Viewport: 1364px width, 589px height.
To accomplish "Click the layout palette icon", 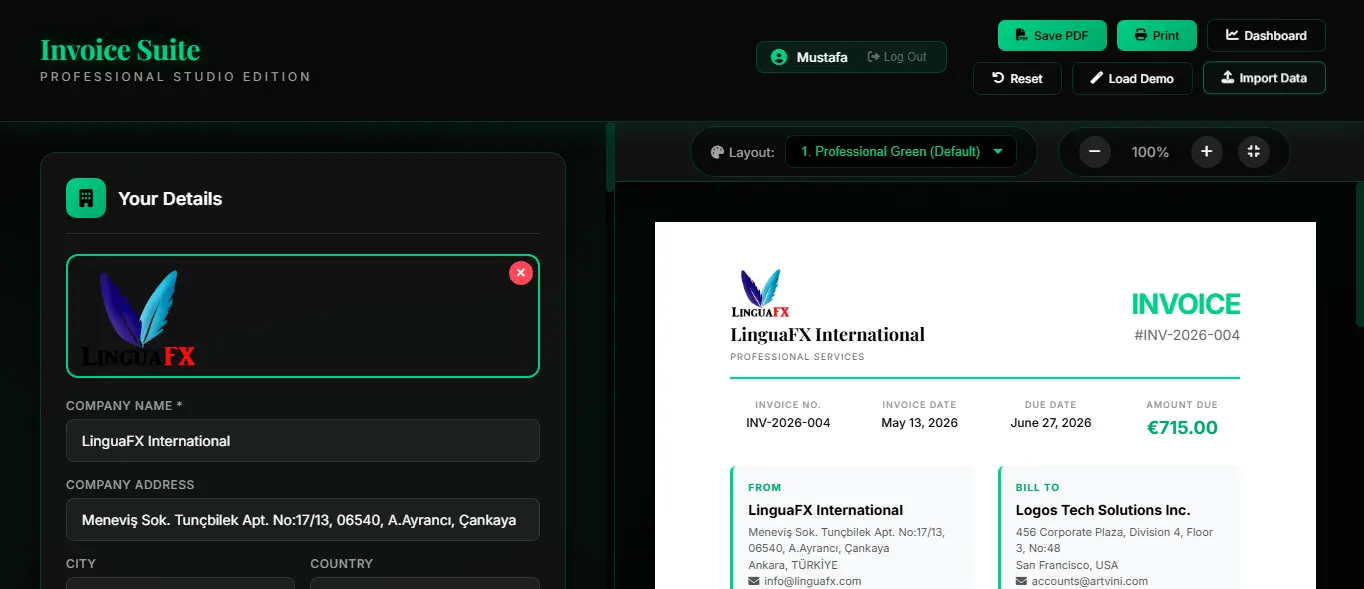I will pyautogui.click(x=717, y=152).
